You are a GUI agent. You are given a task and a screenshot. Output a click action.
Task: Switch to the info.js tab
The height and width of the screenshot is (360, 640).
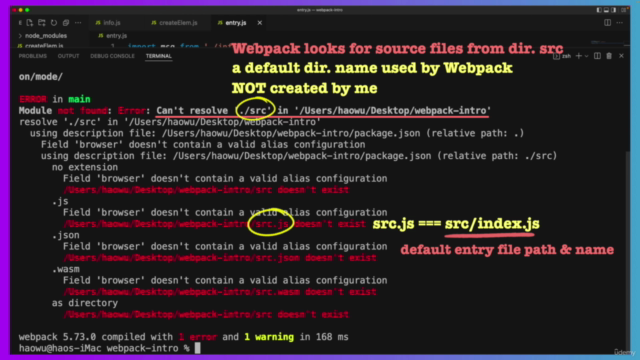click(x=108, y=23)
